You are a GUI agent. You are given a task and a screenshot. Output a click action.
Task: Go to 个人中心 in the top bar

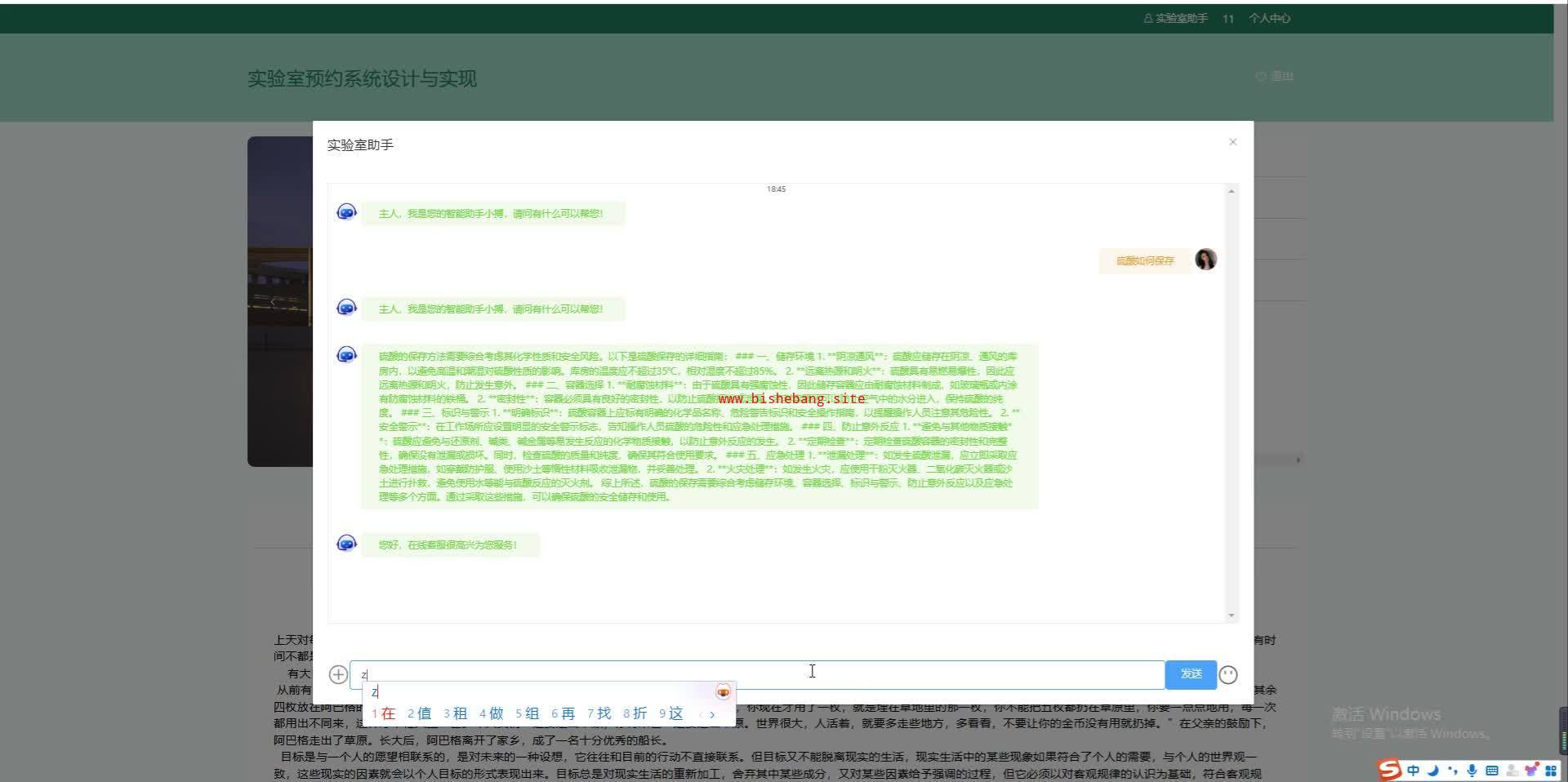click(x=1269, y=18)
